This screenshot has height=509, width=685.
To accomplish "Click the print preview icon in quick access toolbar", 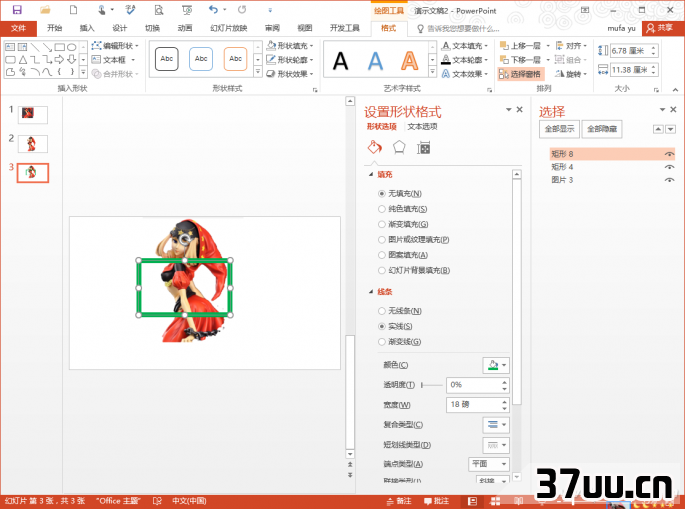I will click(x=159, y=10).
